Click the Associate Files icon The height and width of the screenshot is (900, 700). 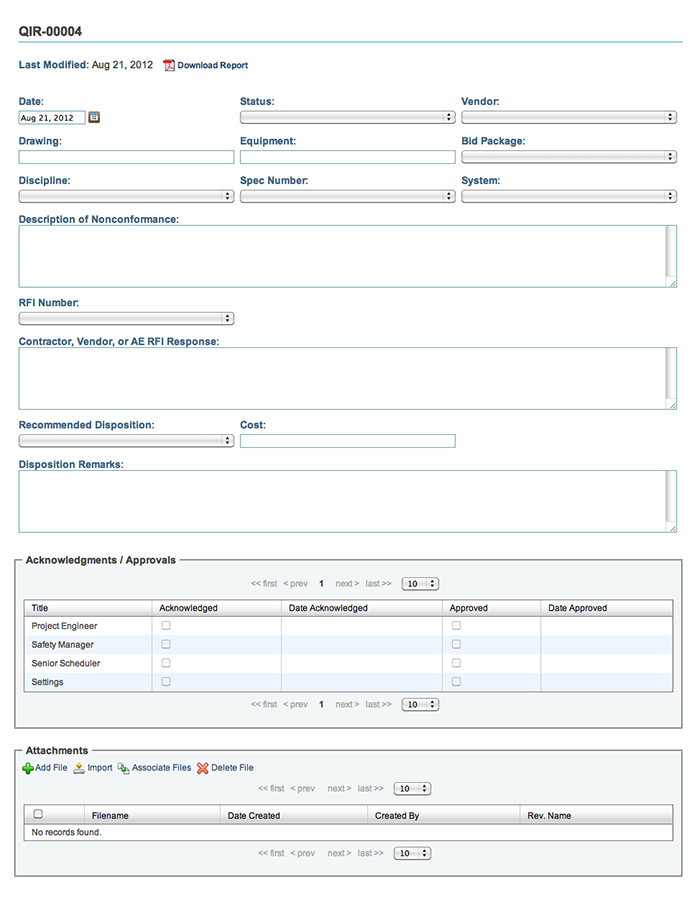coord(123,768)
